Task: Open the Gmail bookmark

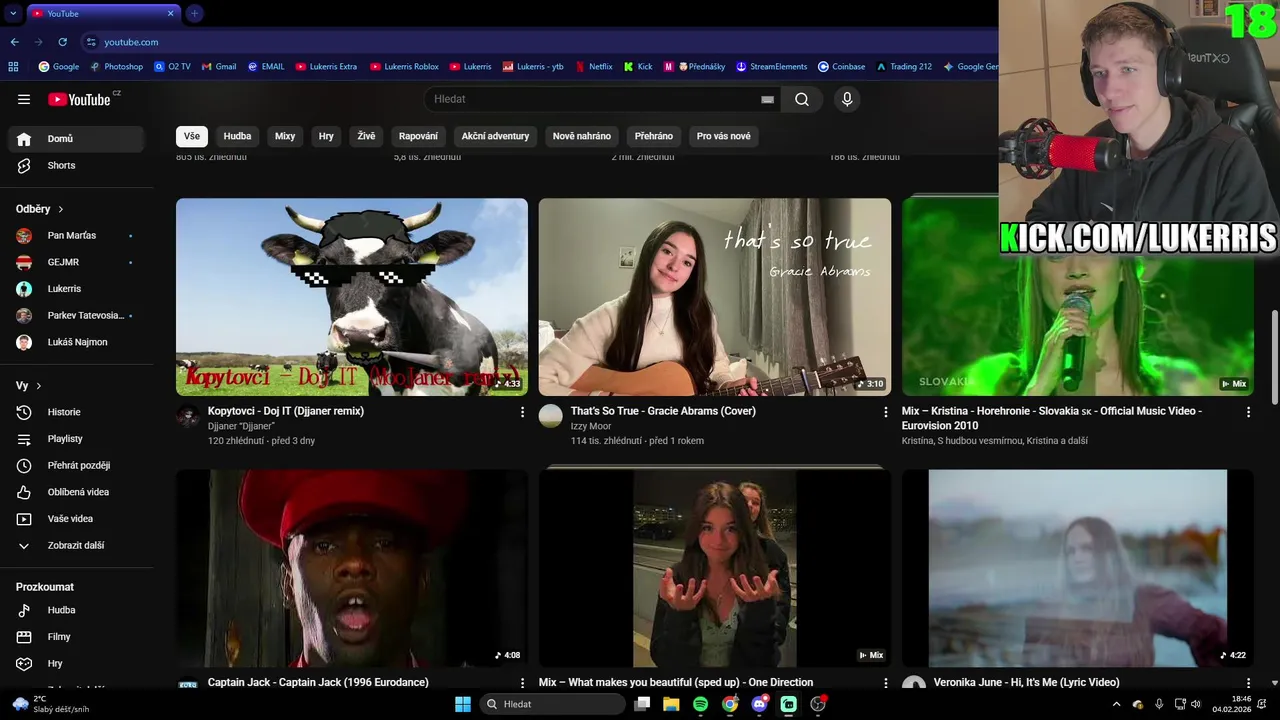Action: (x=219, y=67)
